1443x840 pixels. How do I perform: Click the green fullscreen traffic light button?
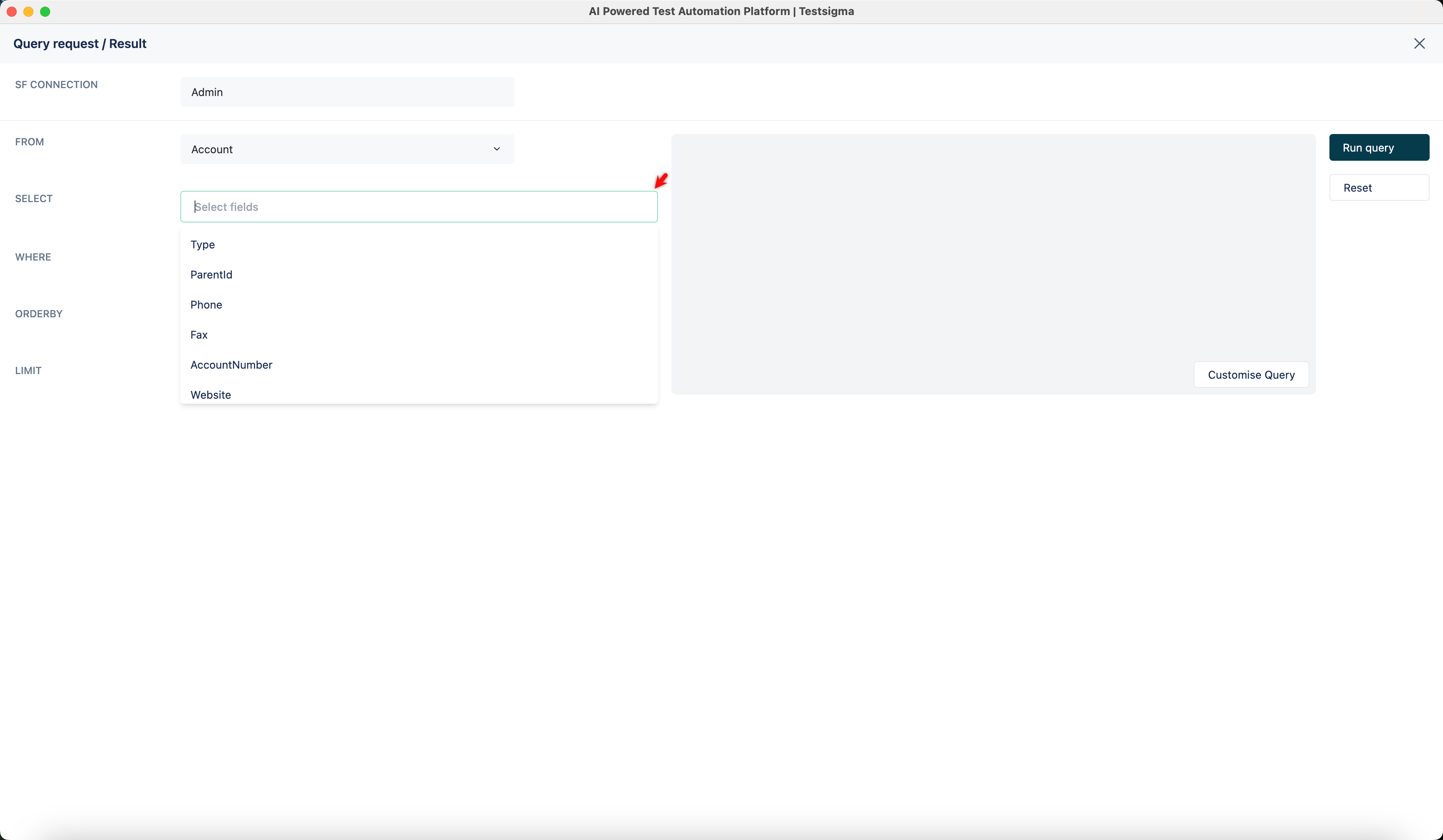click(x=45, y=11)
